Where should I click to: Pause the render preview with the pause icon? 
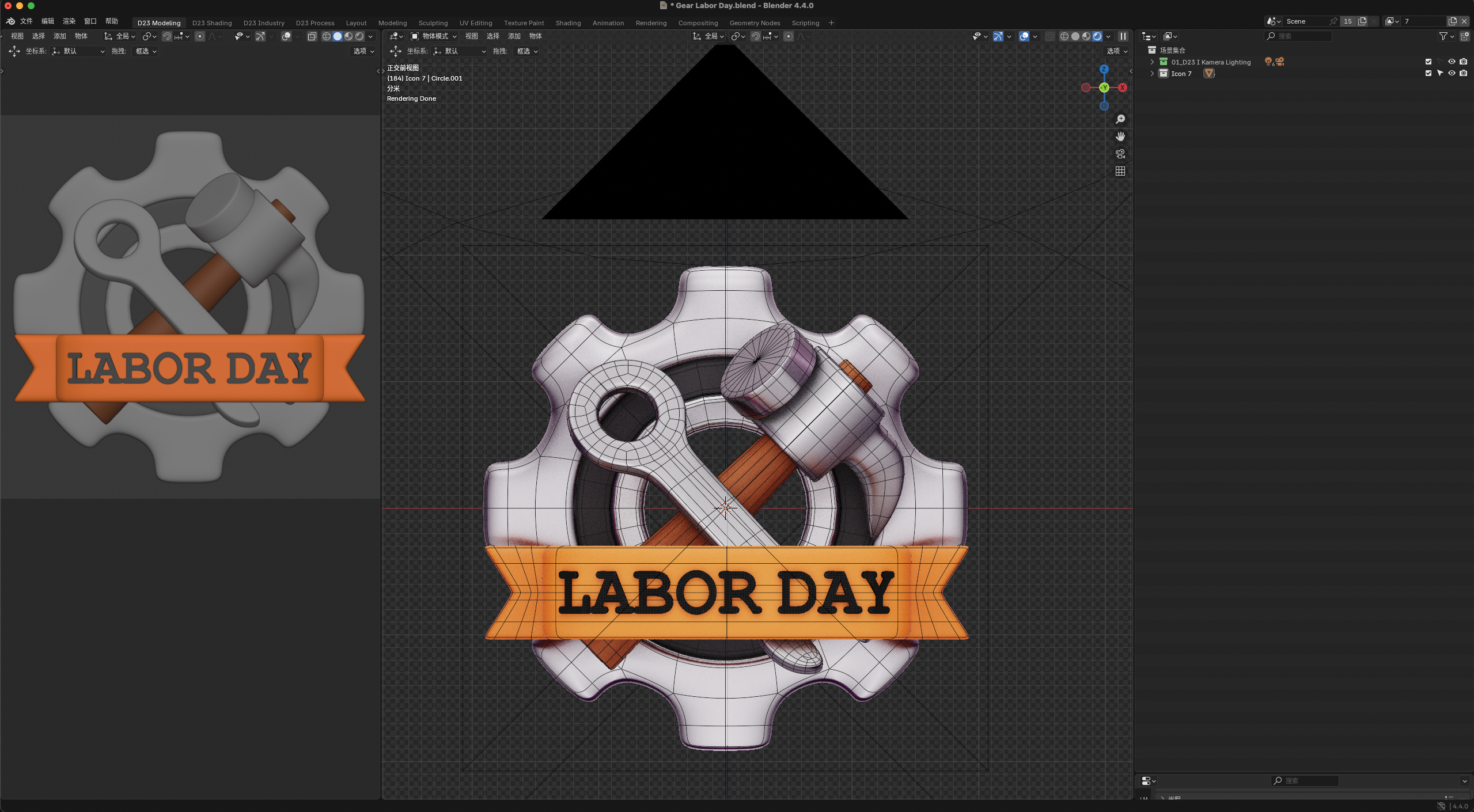[x=1123, y=36]
